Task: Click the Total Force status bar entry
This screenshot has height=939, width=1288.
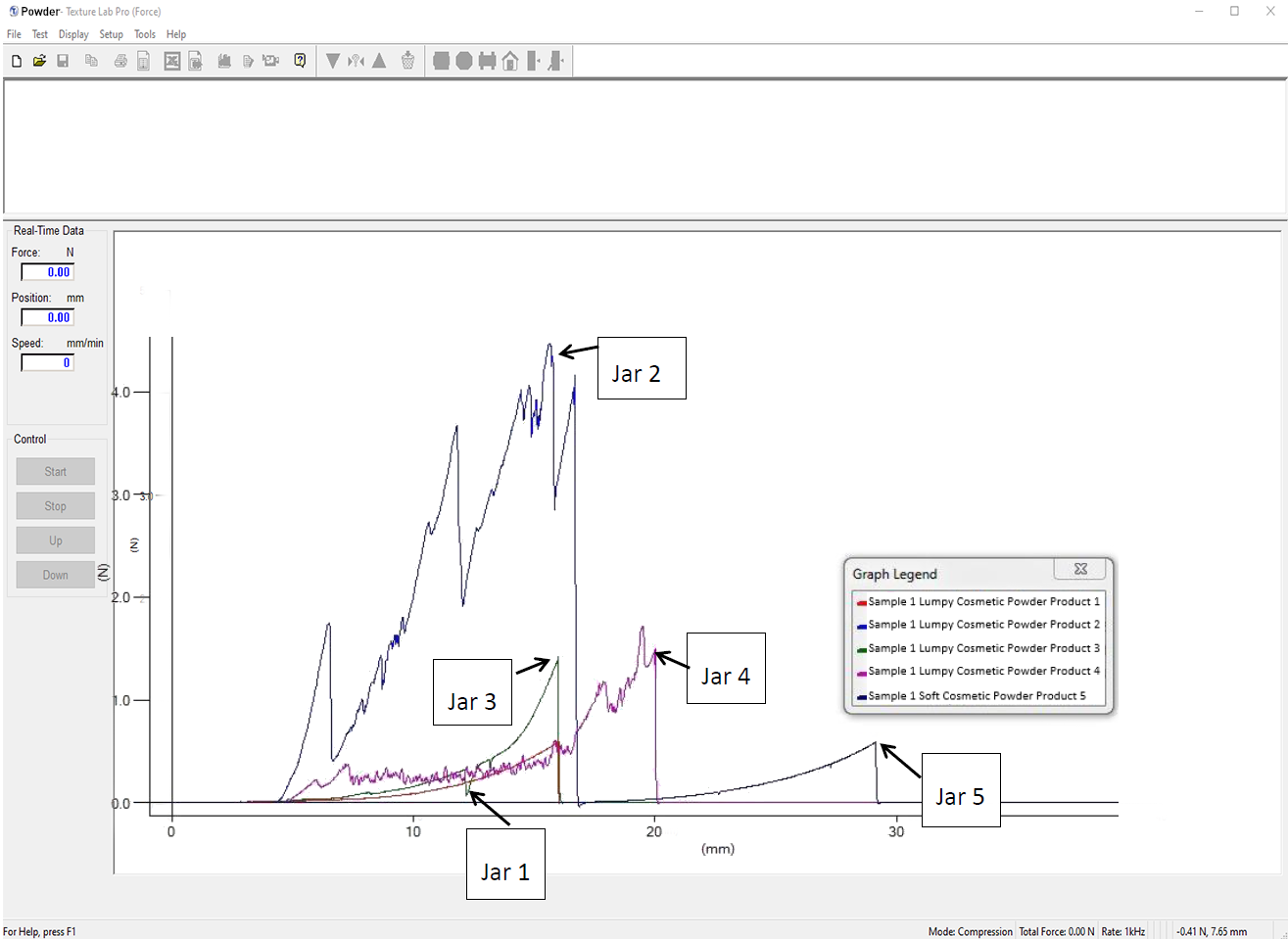Action: [1056, 931]
